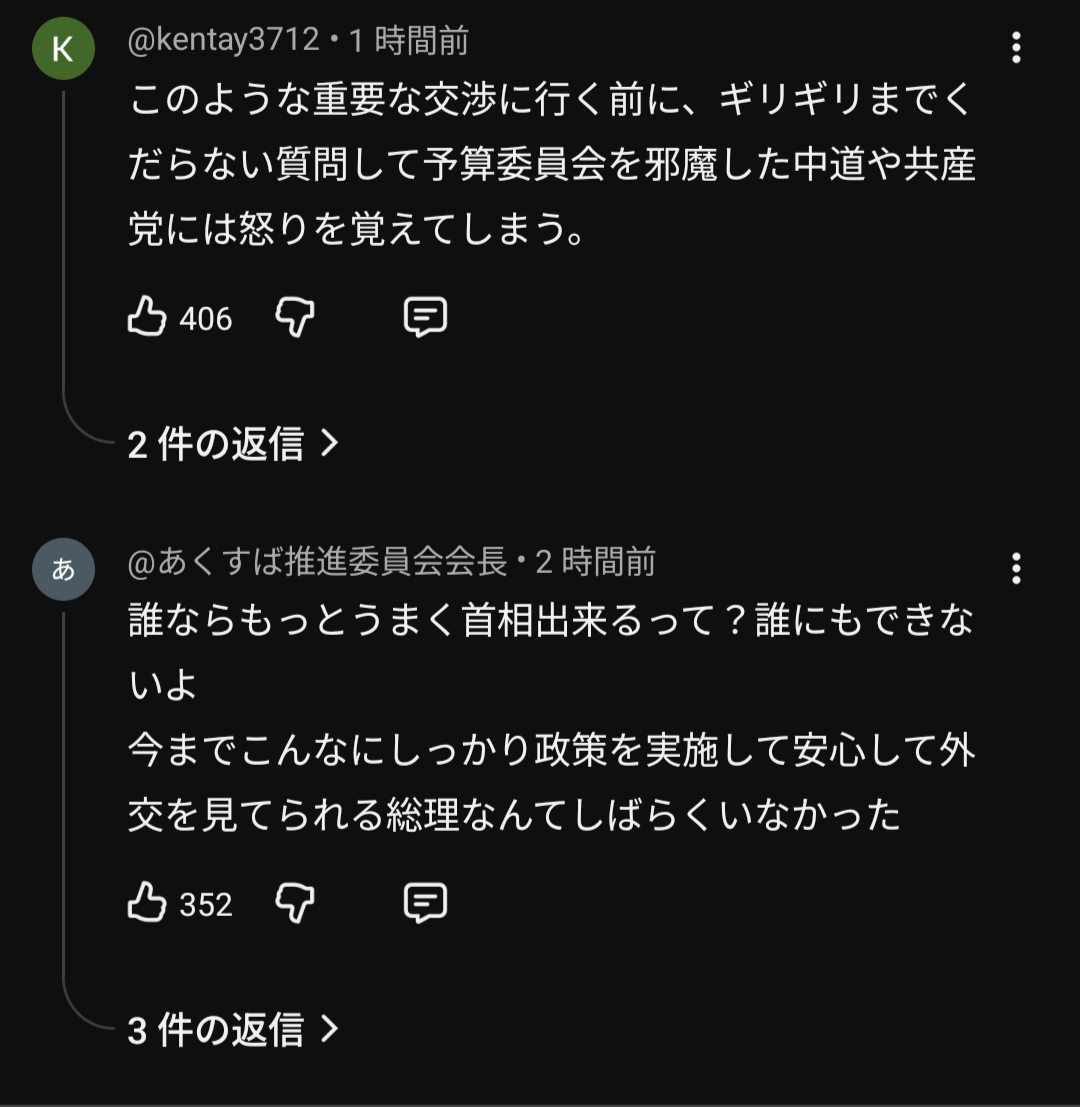Click the 406 like count
1080x1107 pixels.
click(206, 319)
